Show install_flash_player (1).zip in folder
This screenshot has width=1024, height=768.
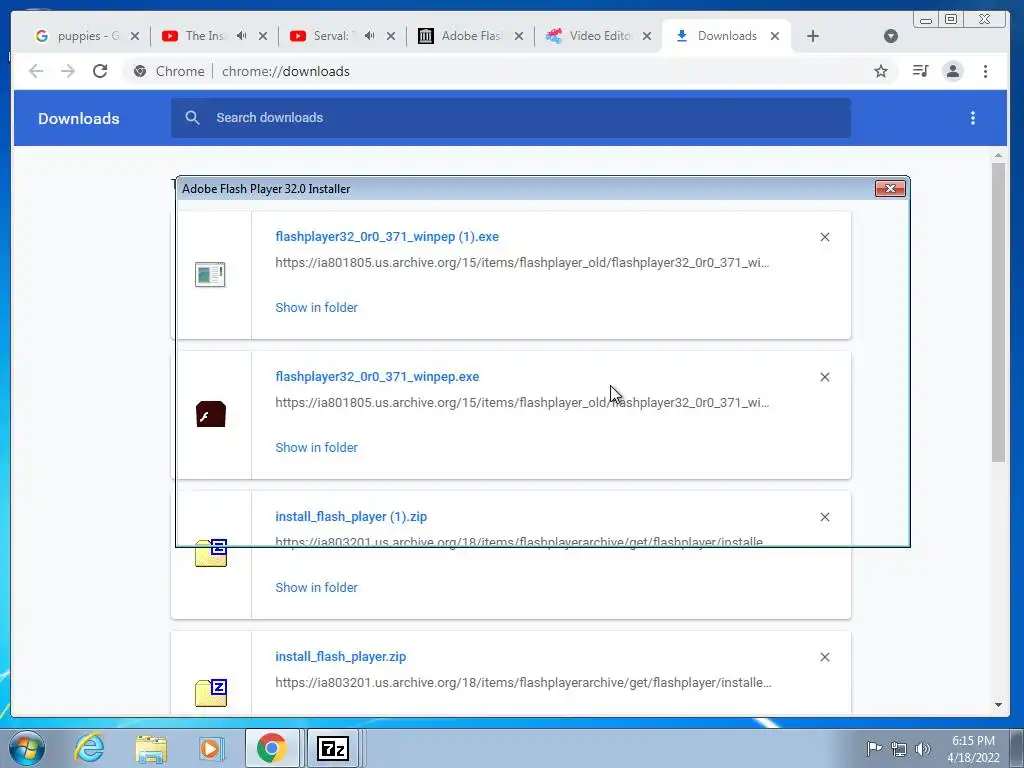pyautogui.click(x=316, y=587)
